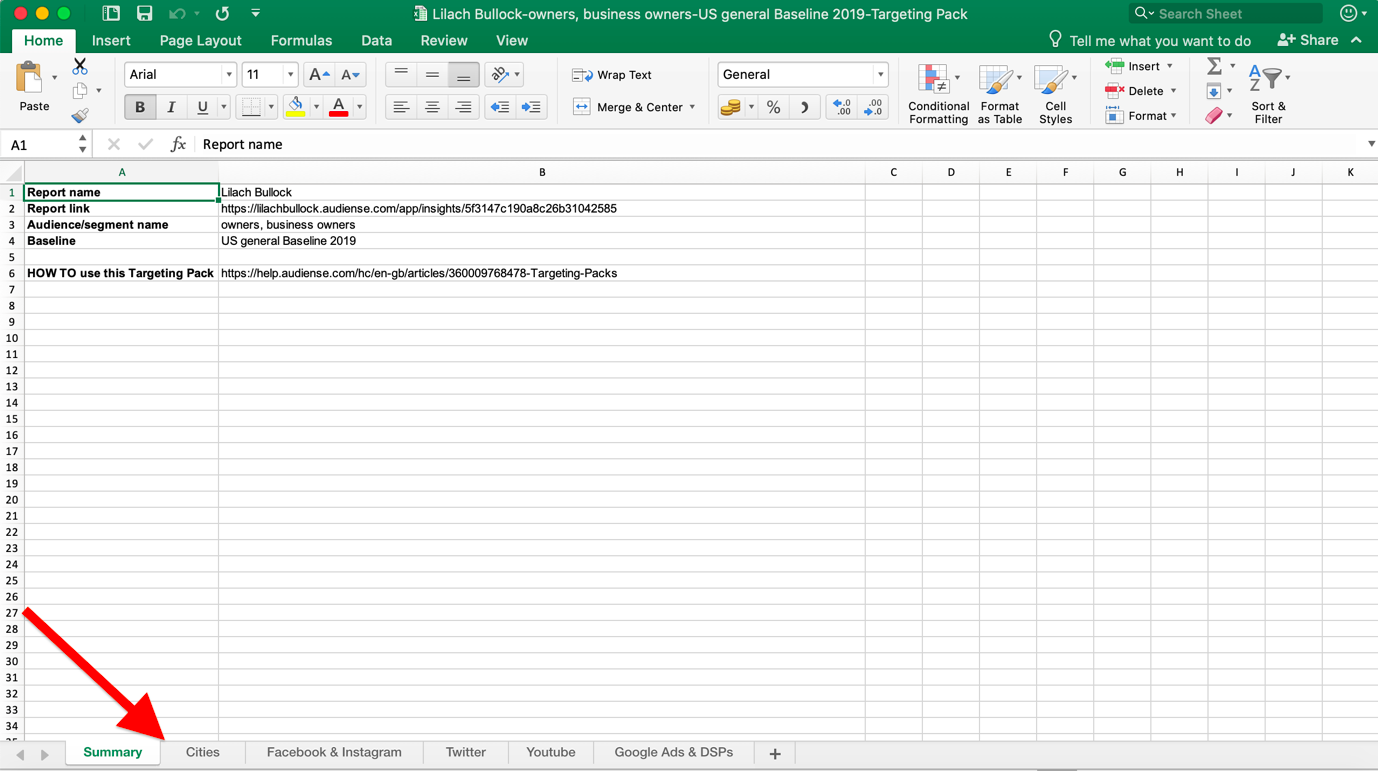
Task: Open the feedback smiley icon
Action: tap(1348, 13)
